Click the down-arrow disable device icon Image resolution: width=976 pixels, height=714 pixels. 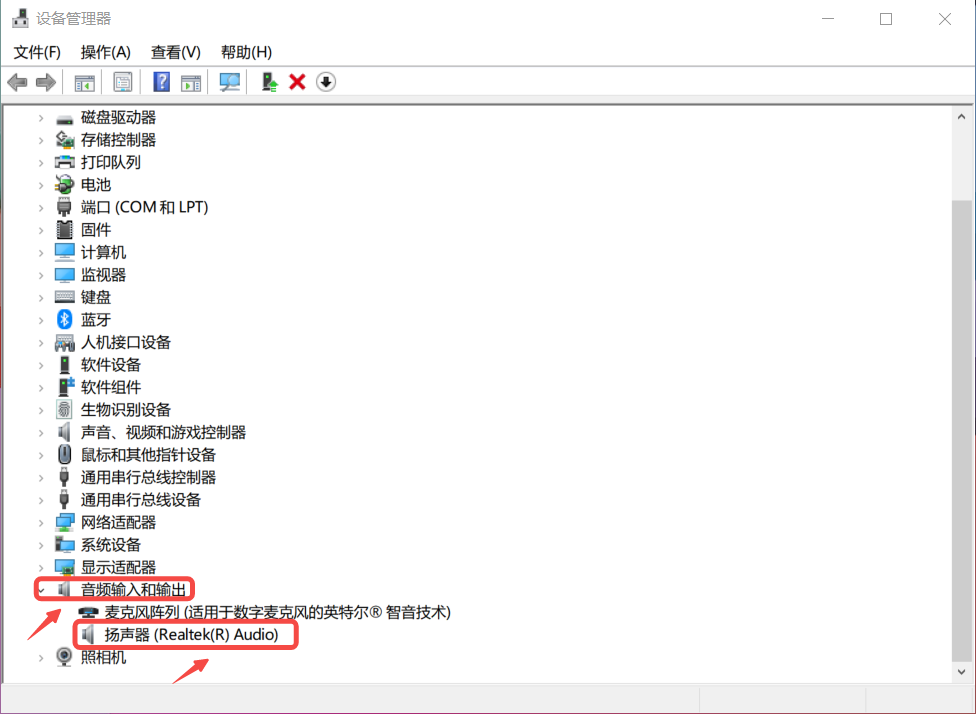325,82
